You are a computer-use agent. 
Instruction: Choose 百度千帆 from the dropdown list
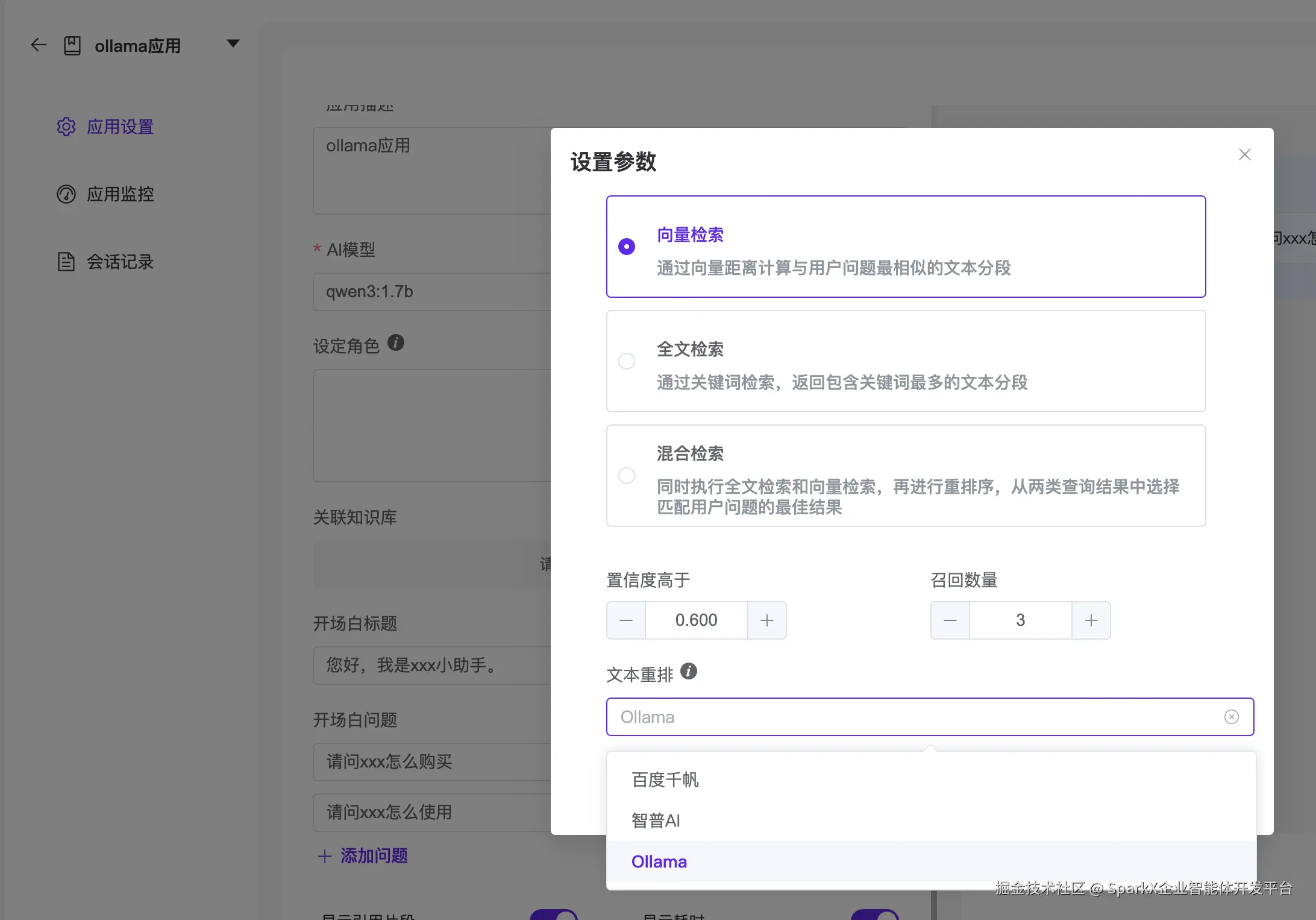click(665, 780)
